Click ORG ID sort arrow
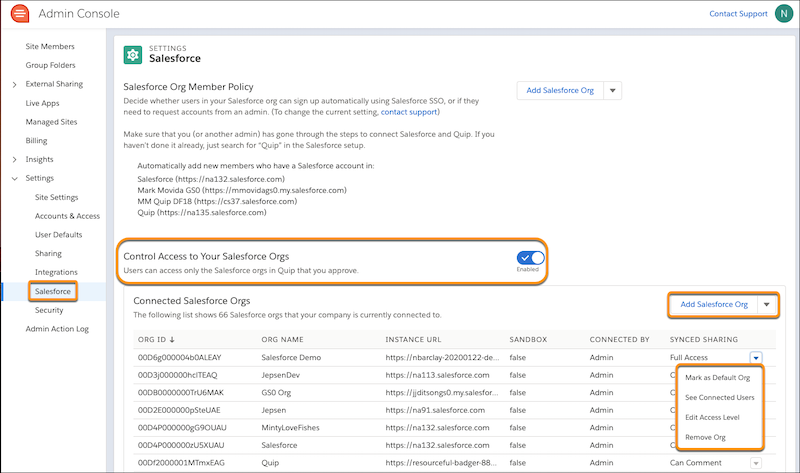This screenshot has width=800, height=473. (x=172, y=340)
